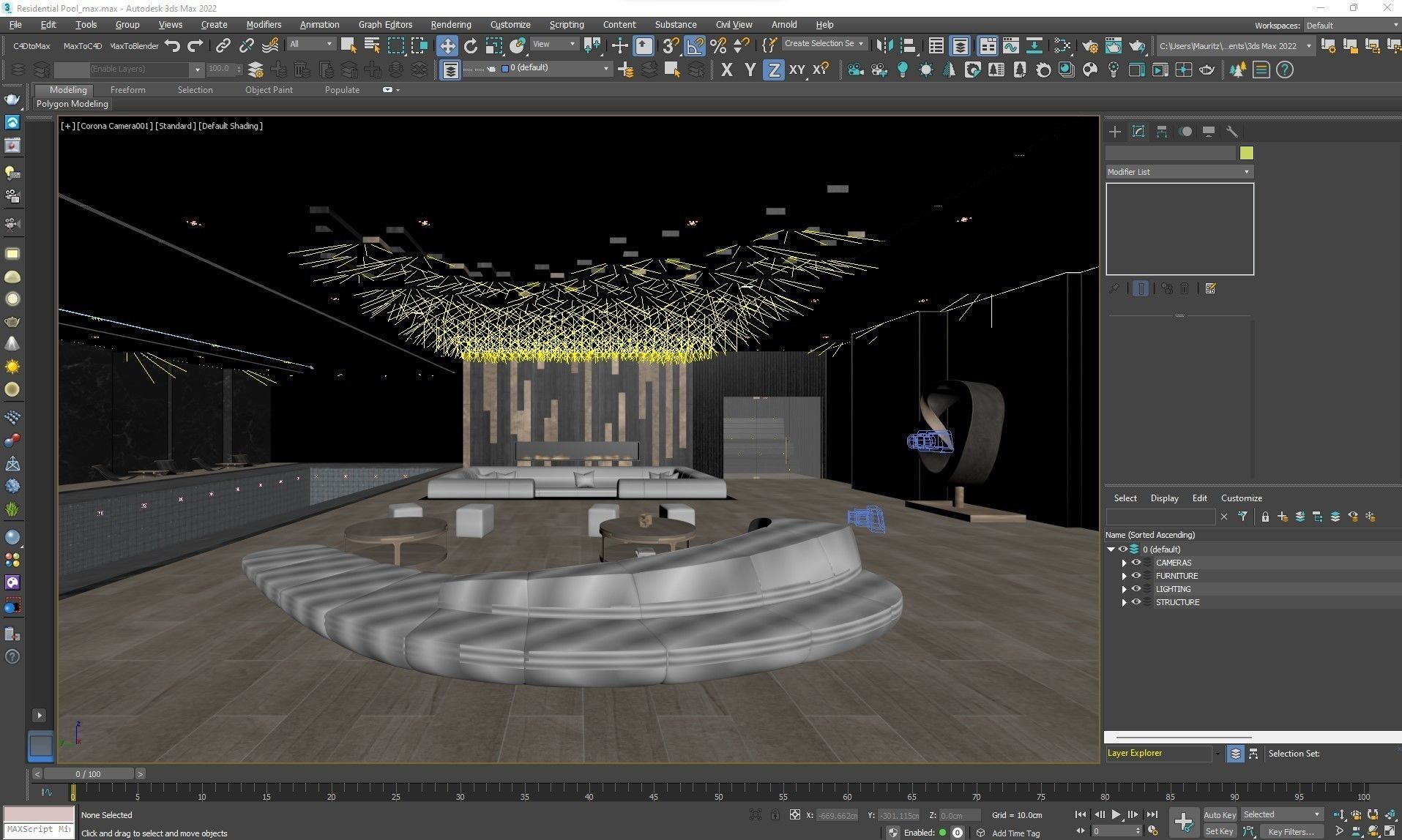Open the Graph Editors menu
Screen dimensions: 1402x840
pyautogui.click(x=385, y=24)
